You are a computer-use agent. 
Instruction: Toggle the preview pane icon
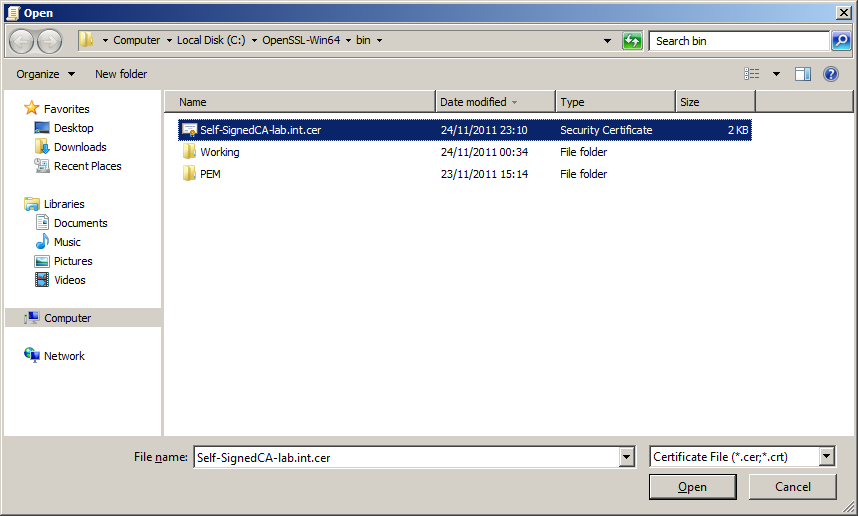(802, 74)
